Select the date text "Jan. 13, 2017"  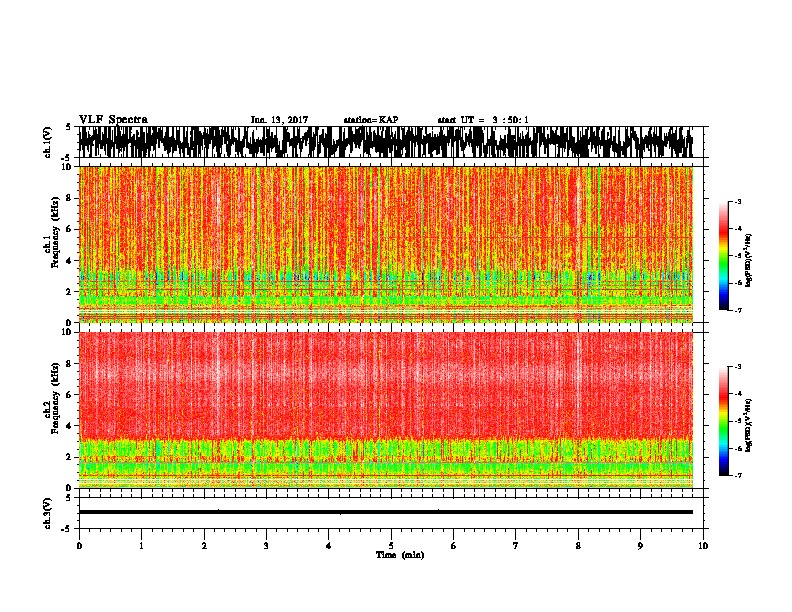pos(279,120)
